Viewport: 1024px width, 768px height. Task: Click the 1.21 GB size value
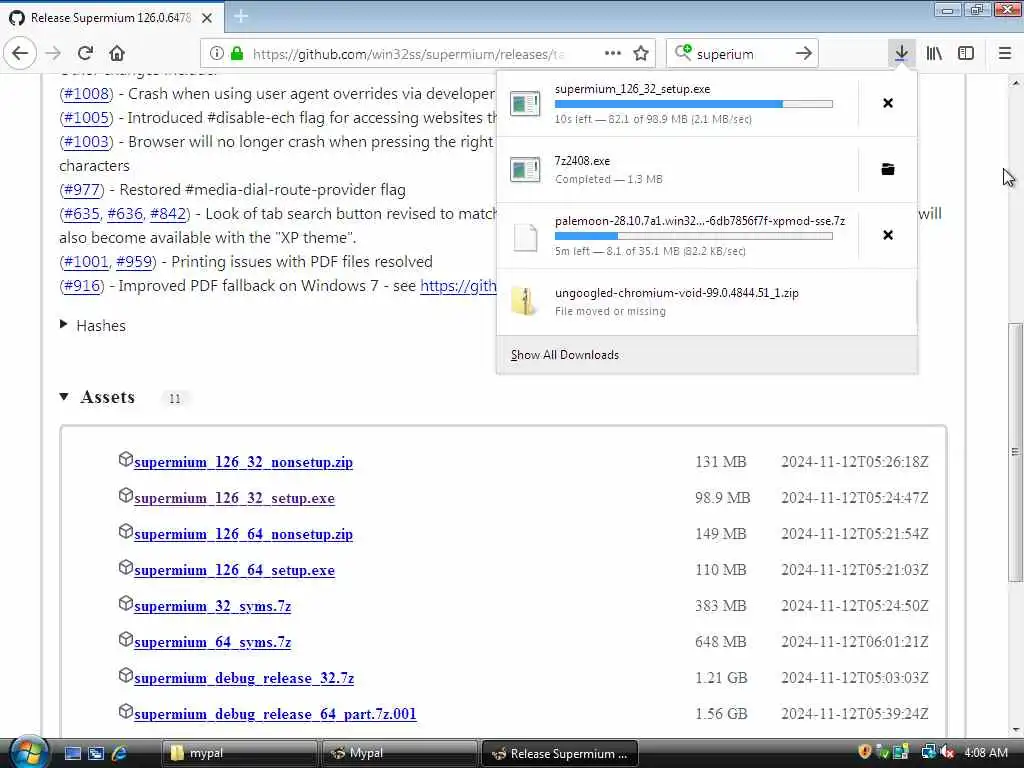721,678
